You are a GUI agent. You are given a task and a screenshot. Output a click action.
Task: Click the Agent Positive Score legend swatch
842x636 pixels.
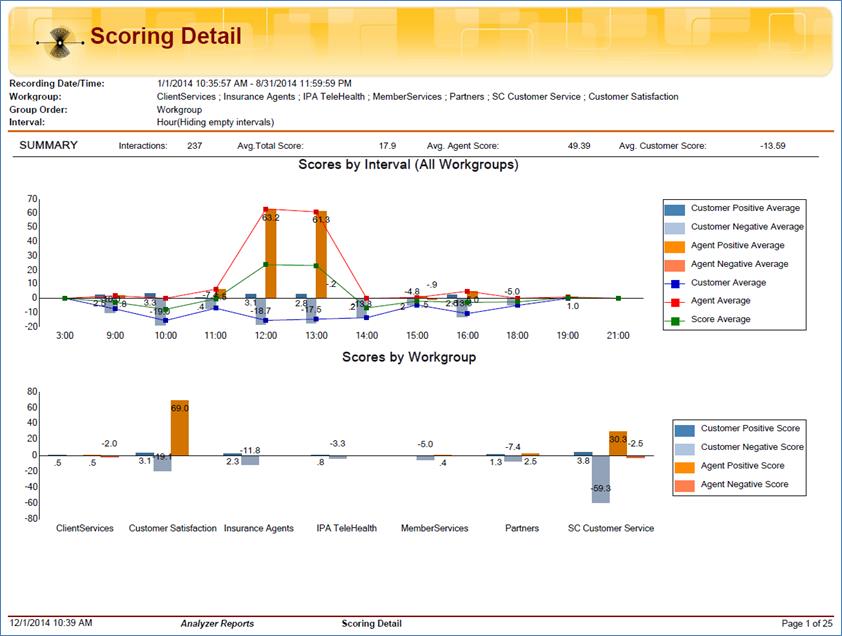pyautogui.click(x=685, y=467)
